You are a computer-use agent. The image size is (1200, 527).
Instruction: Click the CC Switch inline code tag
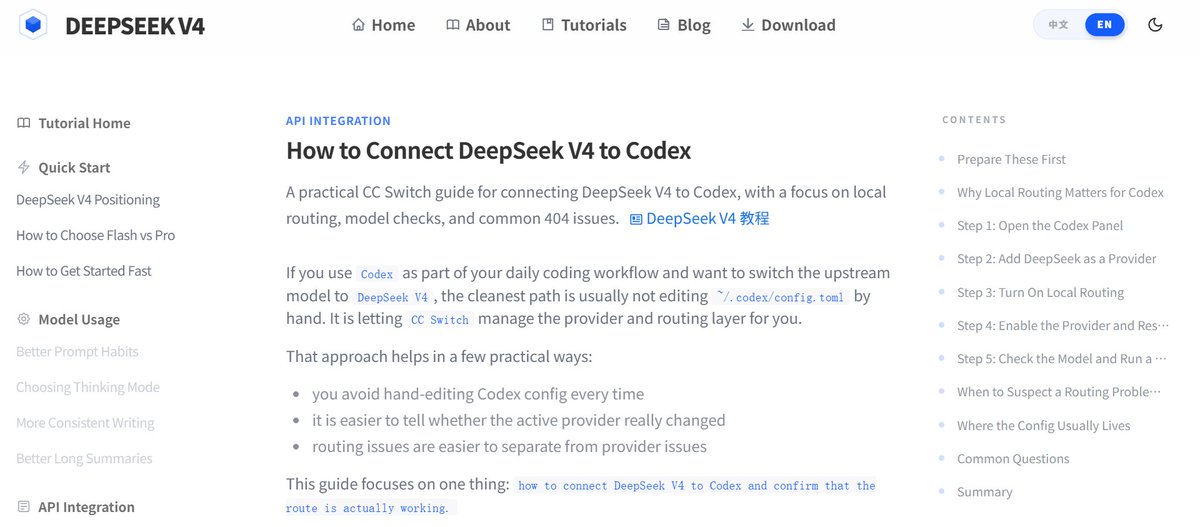tap(440, 320)
